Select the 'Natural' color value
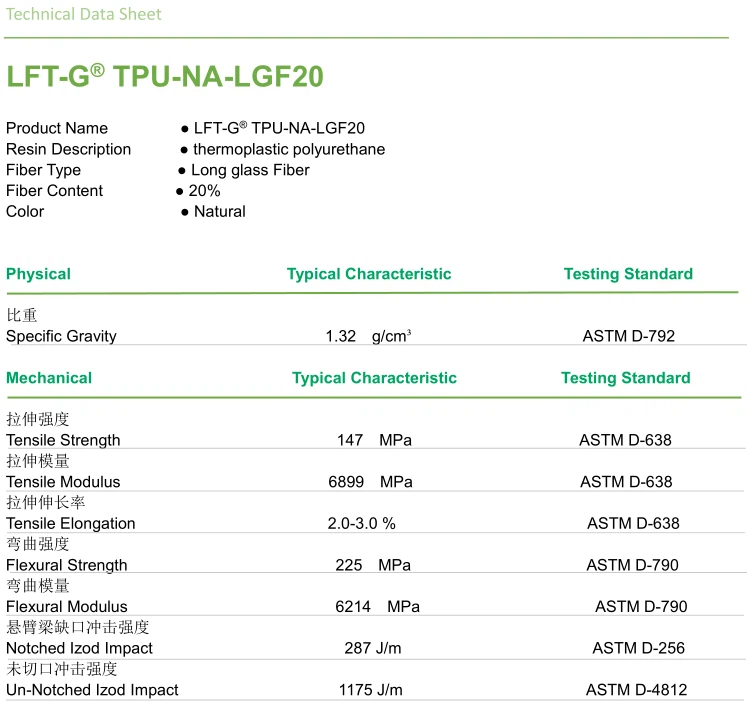Viewport: 747px width, 702px height. coord(220,211)
